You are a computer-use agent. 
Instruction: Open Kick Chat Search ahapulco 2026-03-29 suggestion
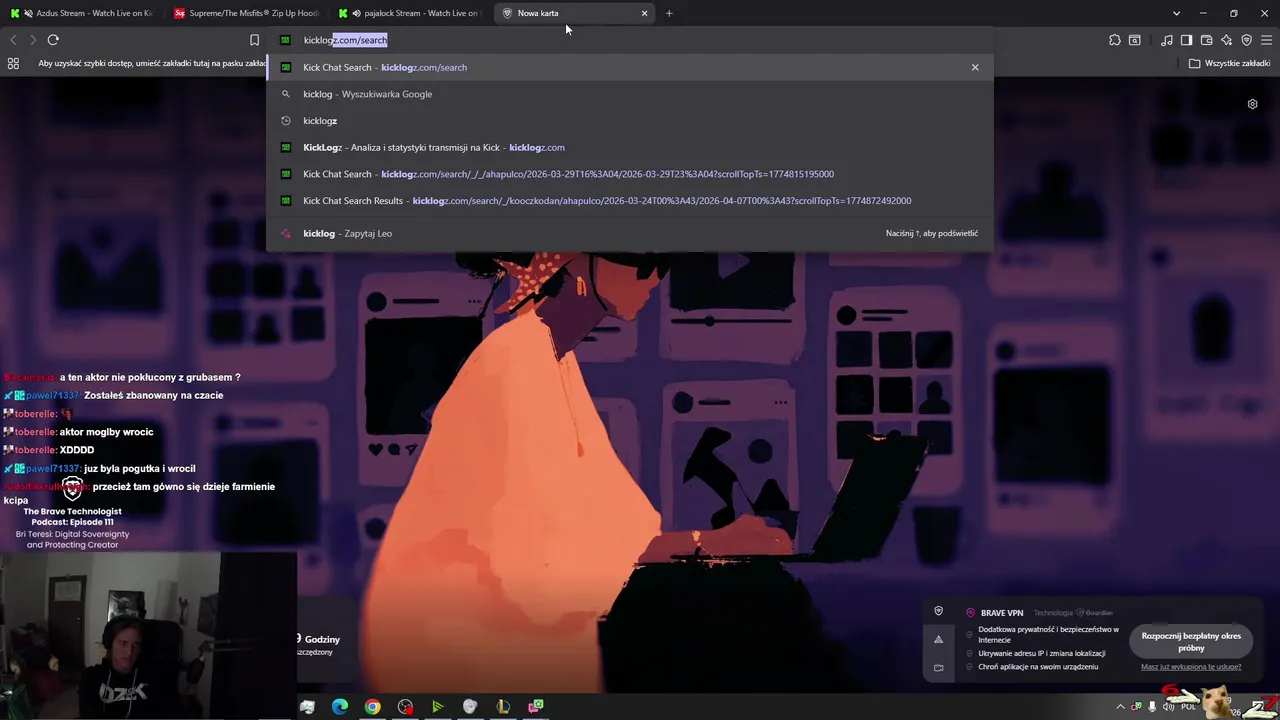pos(630,174)
